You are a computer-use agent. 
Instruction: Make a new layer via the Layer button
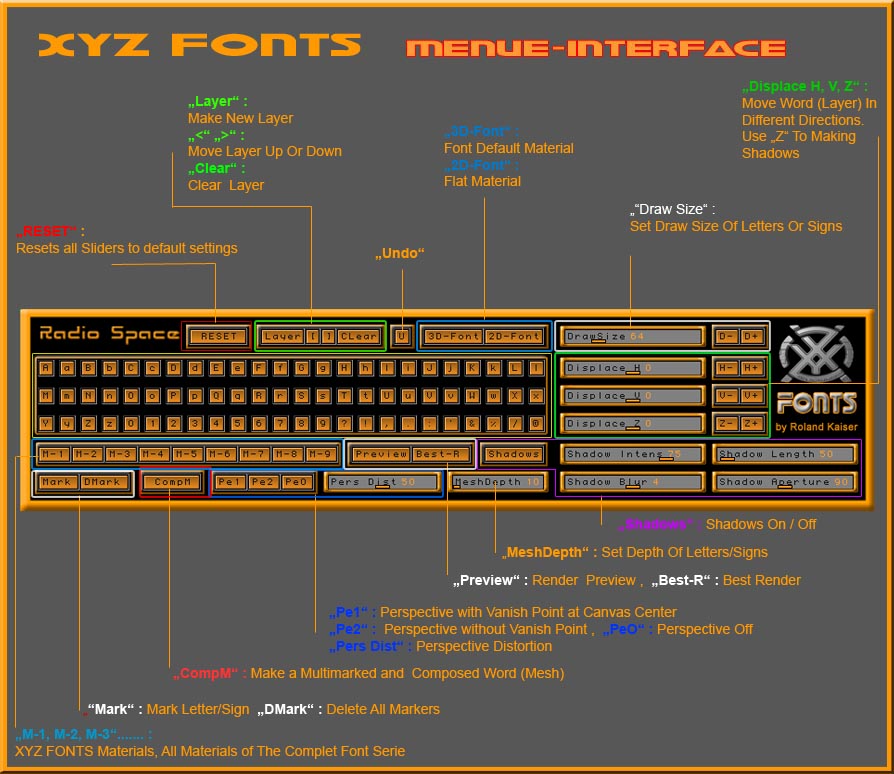click(281, 337)
